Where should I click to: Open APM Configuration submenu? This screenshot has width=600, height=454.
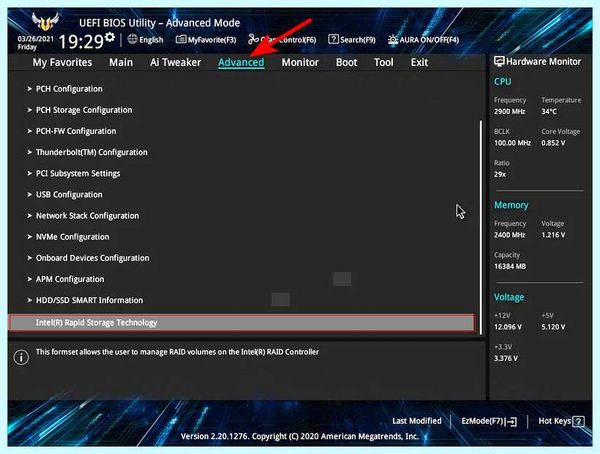70,279
